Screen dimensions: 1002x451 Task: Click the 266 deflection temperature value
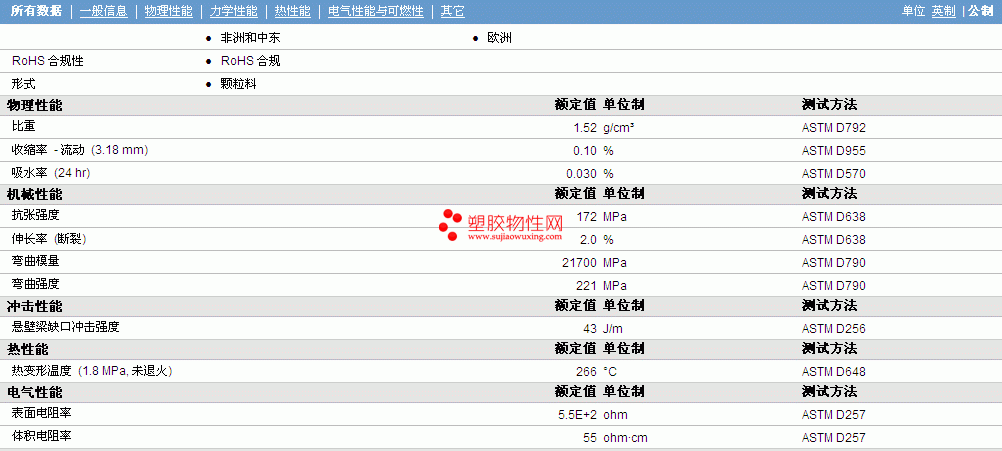[x=587, y=372]
